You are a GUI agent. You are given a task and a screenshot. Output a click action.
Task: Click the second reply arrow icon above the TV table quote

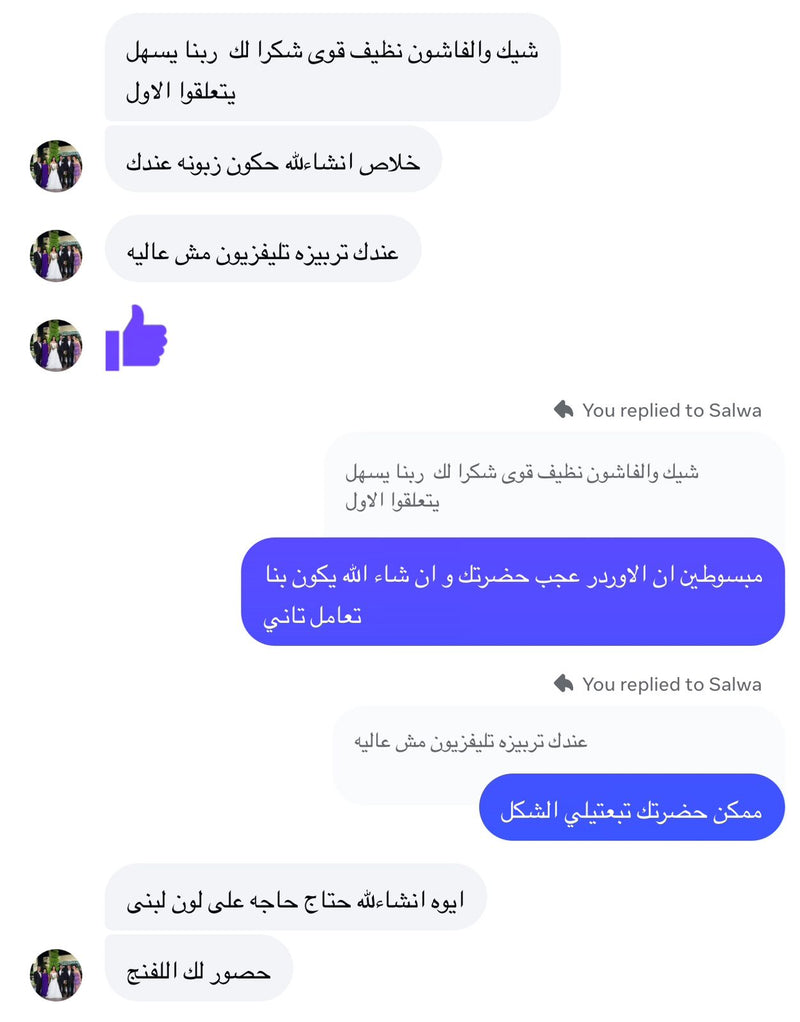tap(563, 684)
